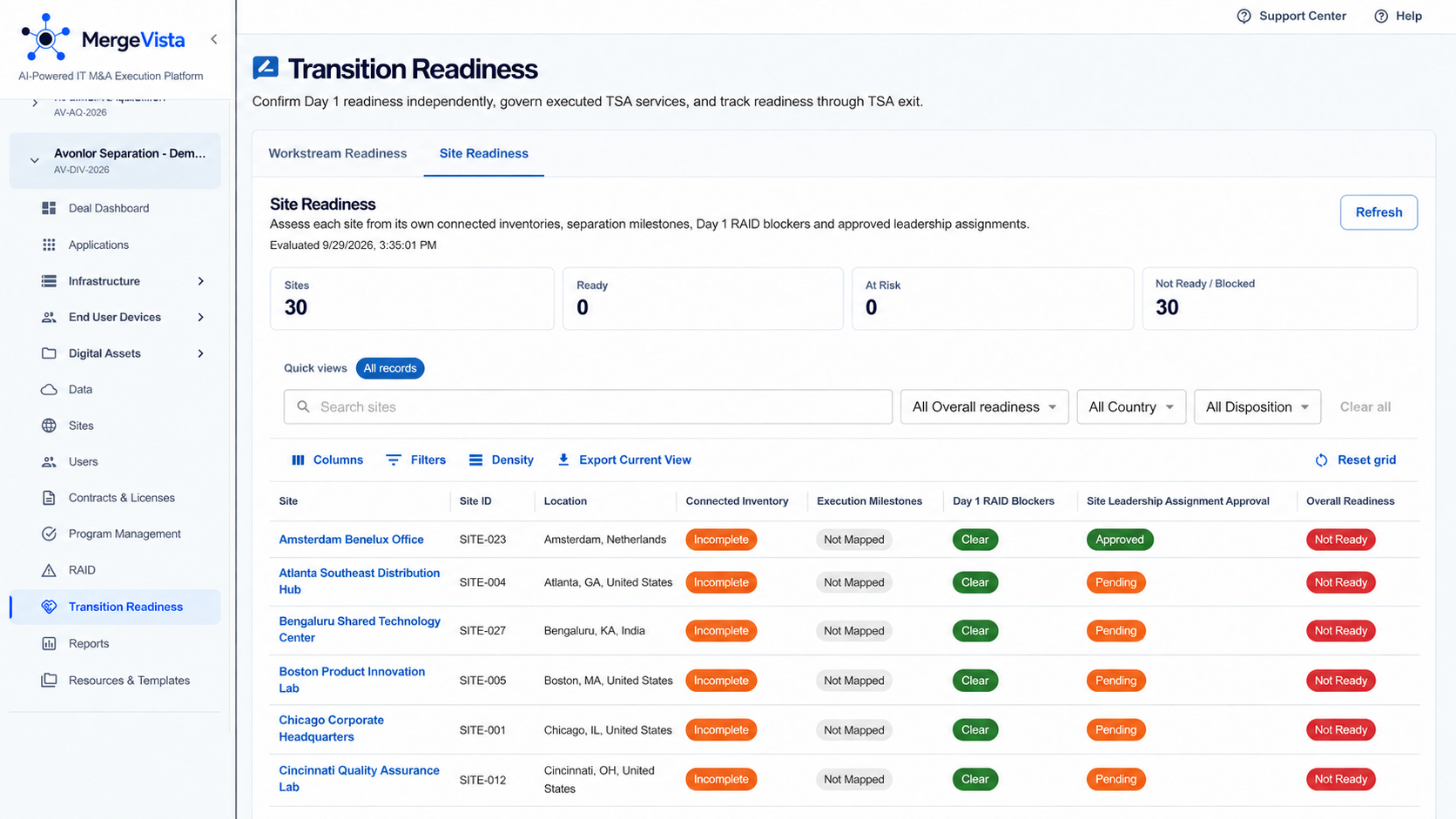Viewport: 1456px width, 819px height.
Task: Open Amsterdam Benelux Office site link
Action: pyautogui.click(x=351, y=540)
